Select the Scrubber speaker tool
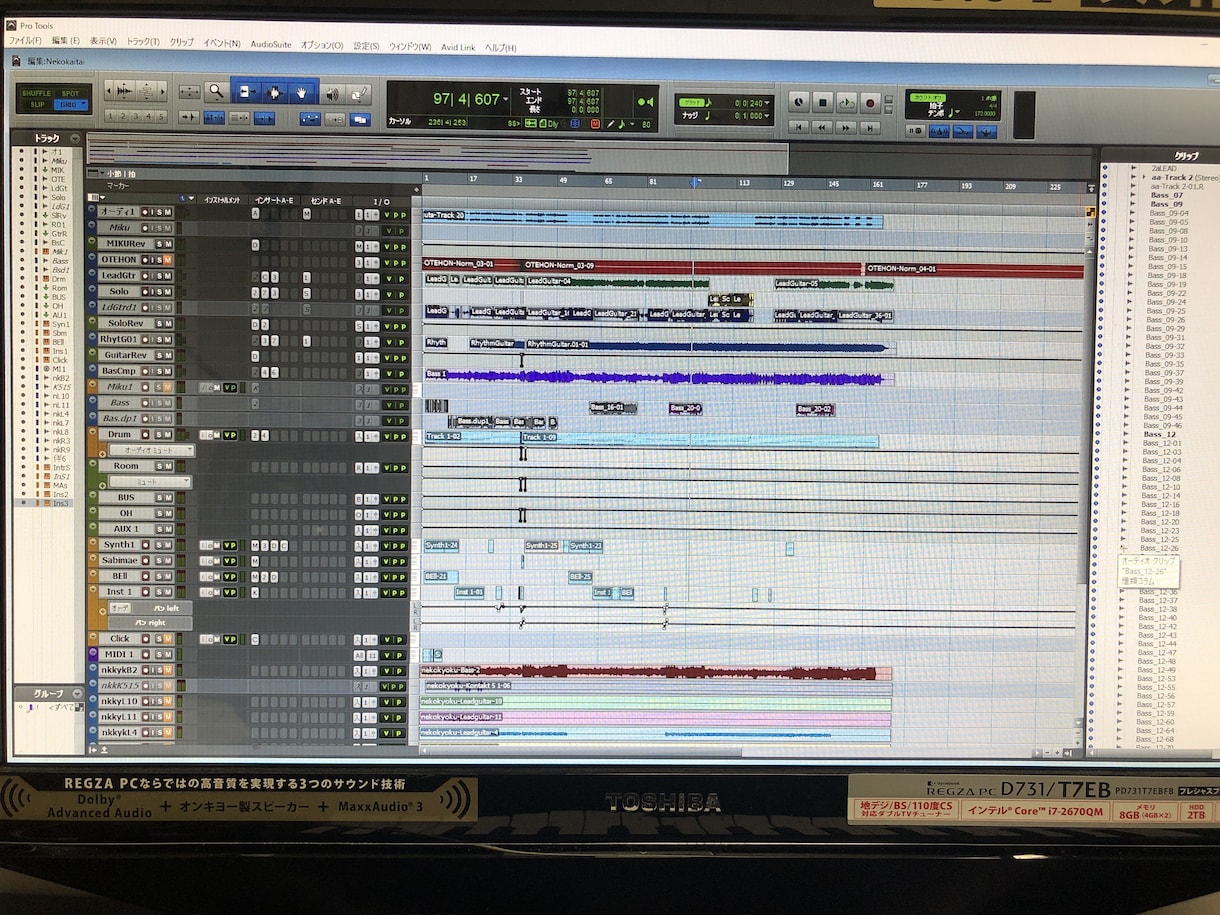1220x915 pixels. click(x=332, y=94)
